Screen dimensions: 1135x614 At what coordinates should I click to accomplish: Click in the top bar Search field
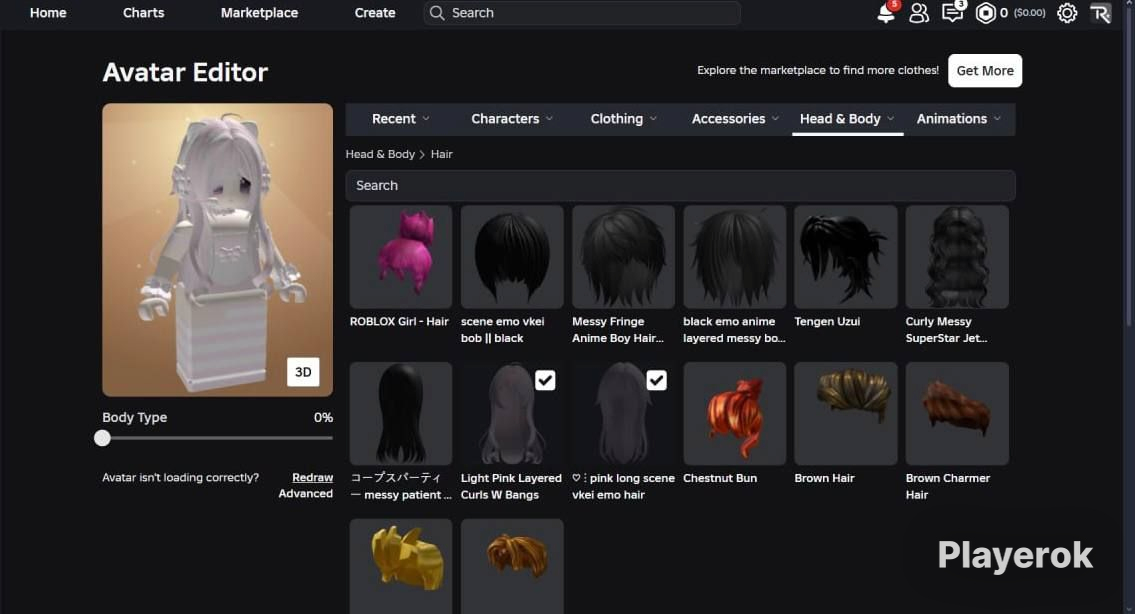point(582,13)
